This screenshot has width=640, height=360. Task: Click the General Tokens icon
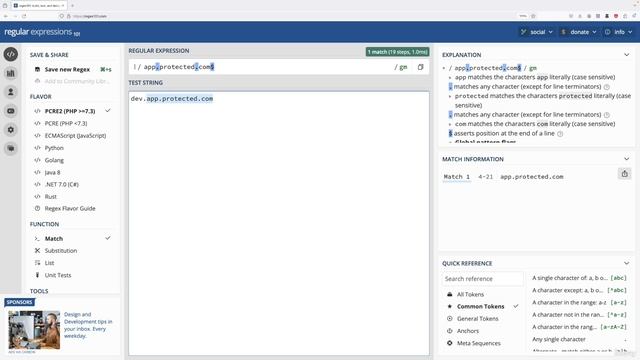449,318
